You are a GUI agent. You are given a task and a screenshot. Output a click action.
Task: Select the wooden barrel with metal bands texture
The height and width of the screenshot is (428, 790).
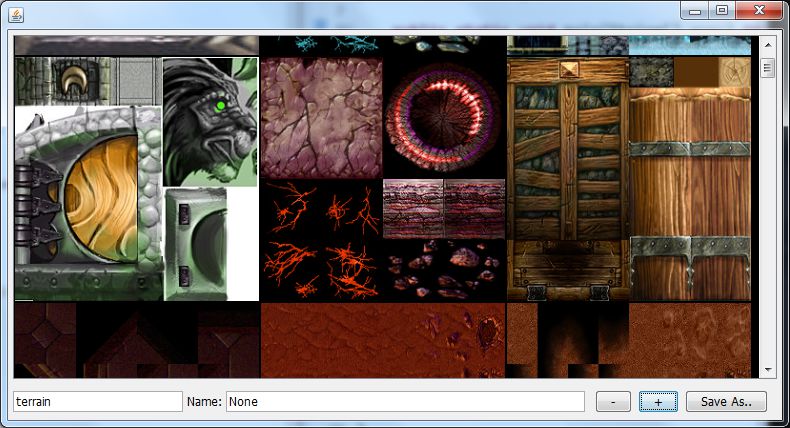point(690,194)
